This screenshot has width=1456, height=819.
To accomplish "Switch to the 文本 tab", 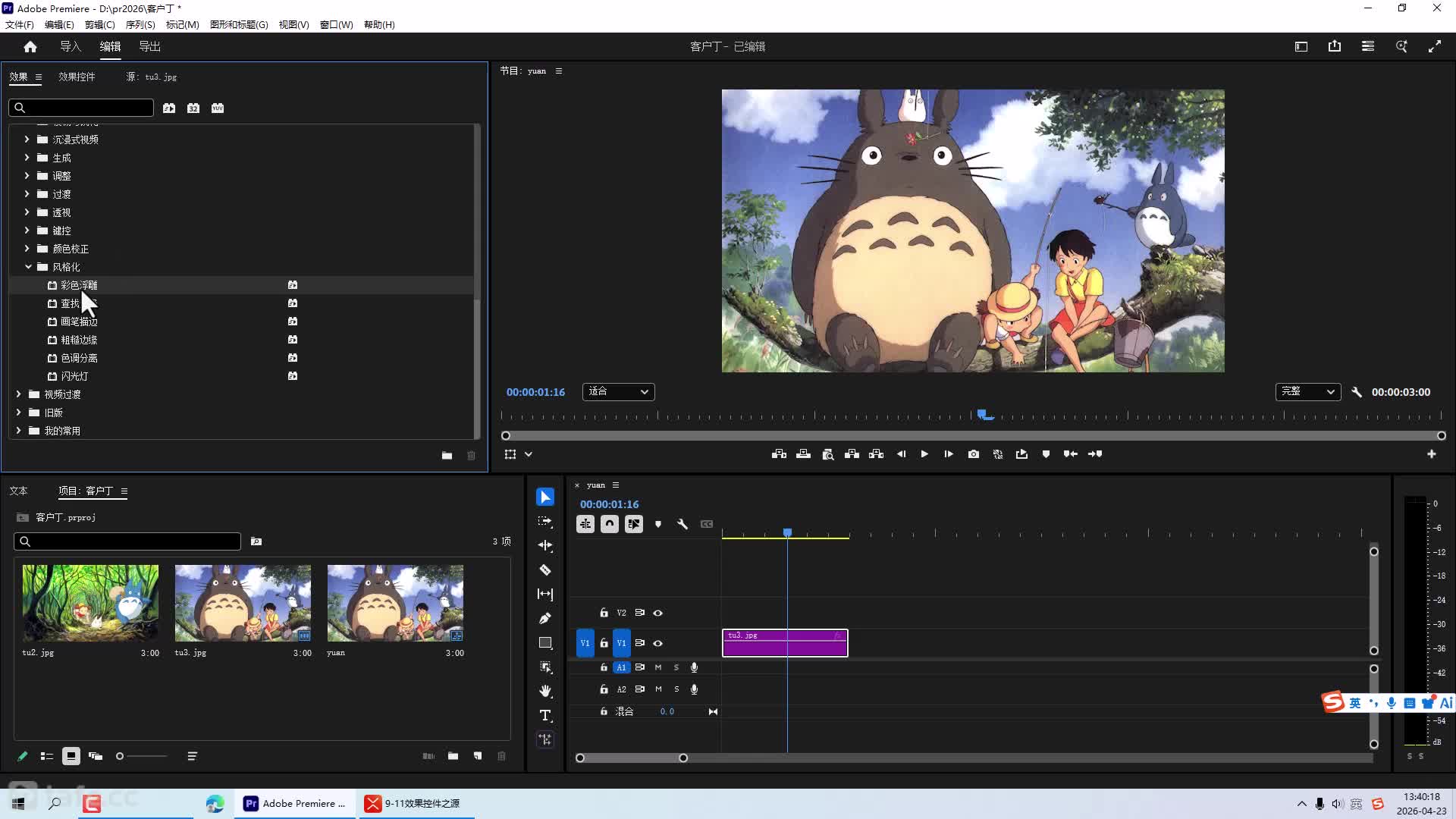I will click(19, 491).
